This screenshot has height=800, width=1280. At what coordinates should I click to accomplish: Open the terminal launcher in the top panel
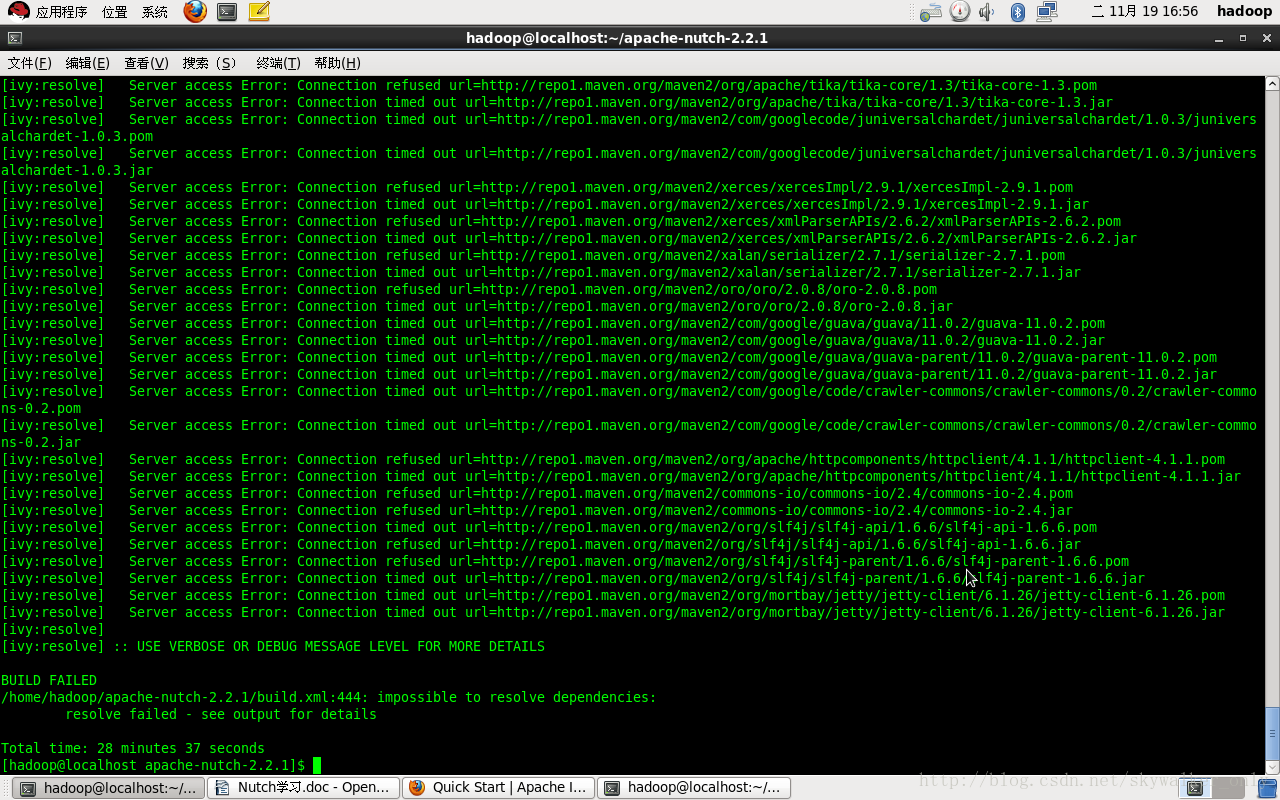pos(227,12)
